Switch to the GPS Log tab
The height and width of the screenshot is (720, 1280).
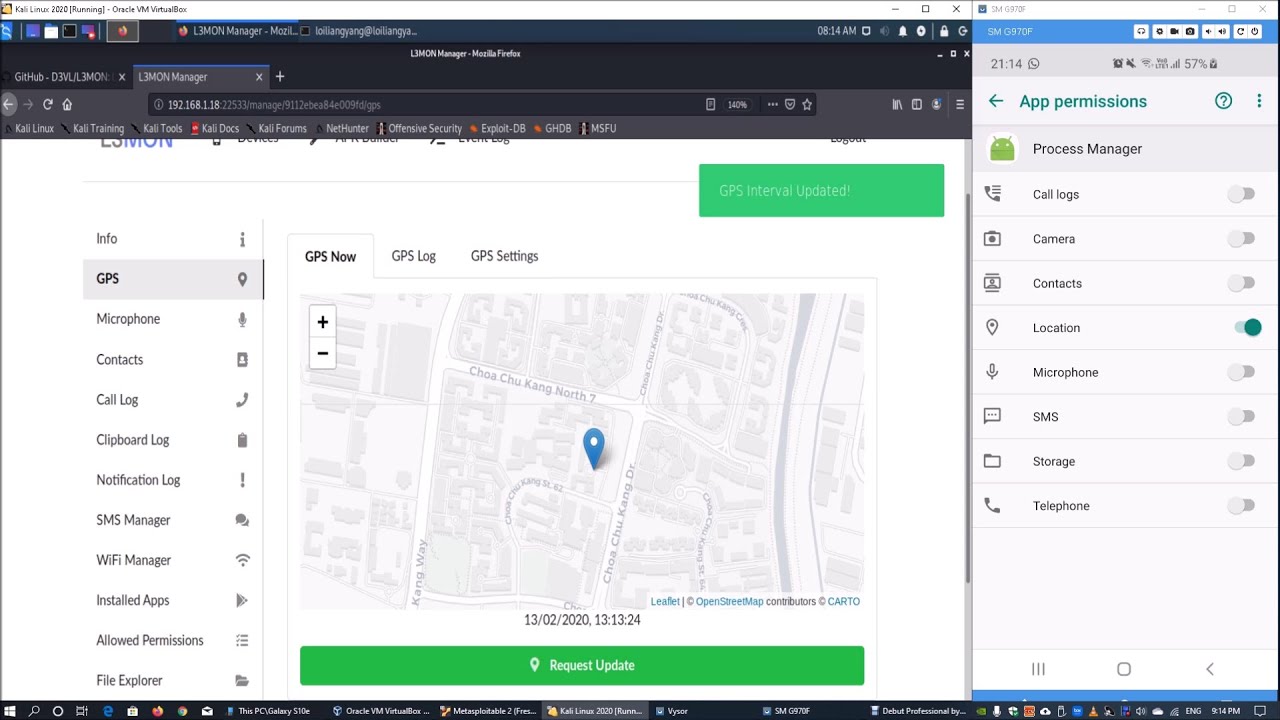[x=413, y=256]
